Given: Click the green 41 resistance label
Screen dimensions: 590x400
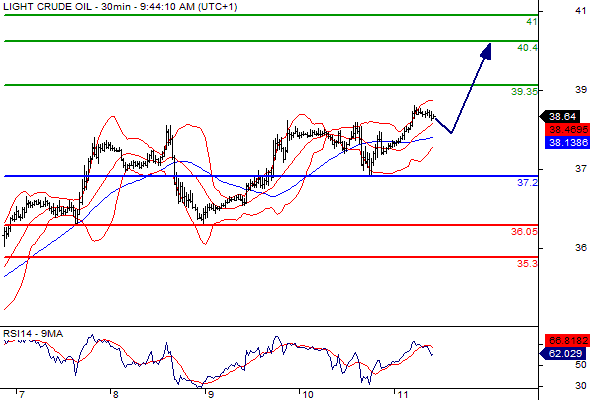Looking at the screenshot, I should pos(532,22).
